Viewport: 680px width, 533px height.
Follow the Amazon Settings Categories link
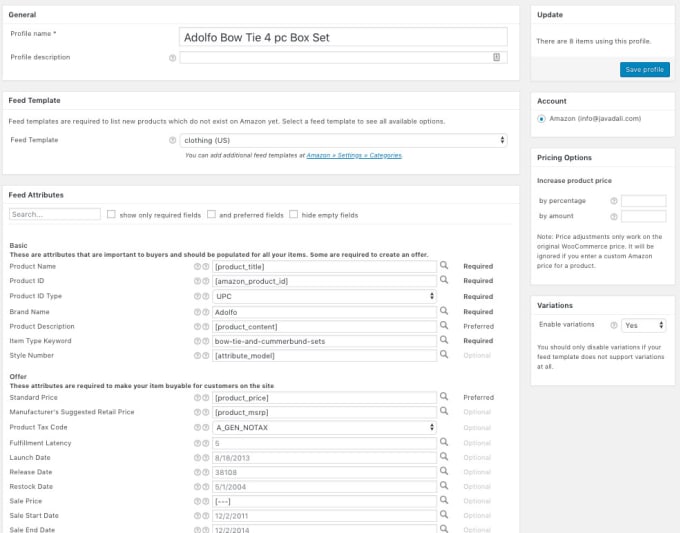(354, 155)
